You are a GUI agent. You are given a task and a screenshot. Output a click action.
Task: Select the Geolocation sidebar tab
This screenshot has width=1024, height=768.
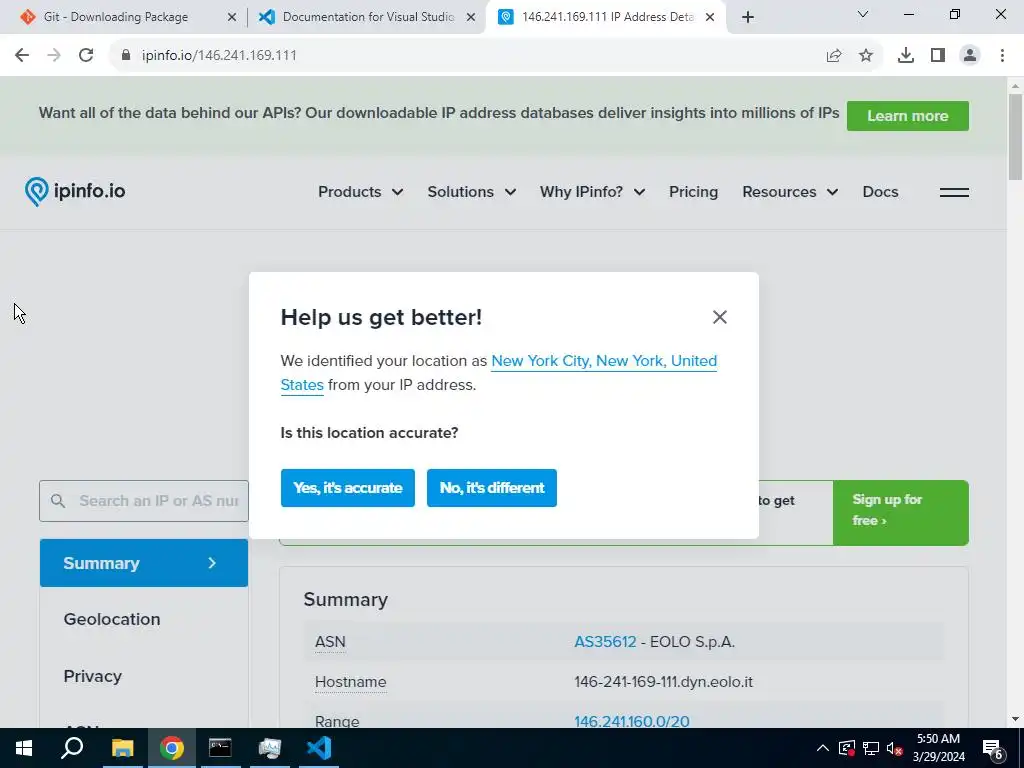(112, 619)
